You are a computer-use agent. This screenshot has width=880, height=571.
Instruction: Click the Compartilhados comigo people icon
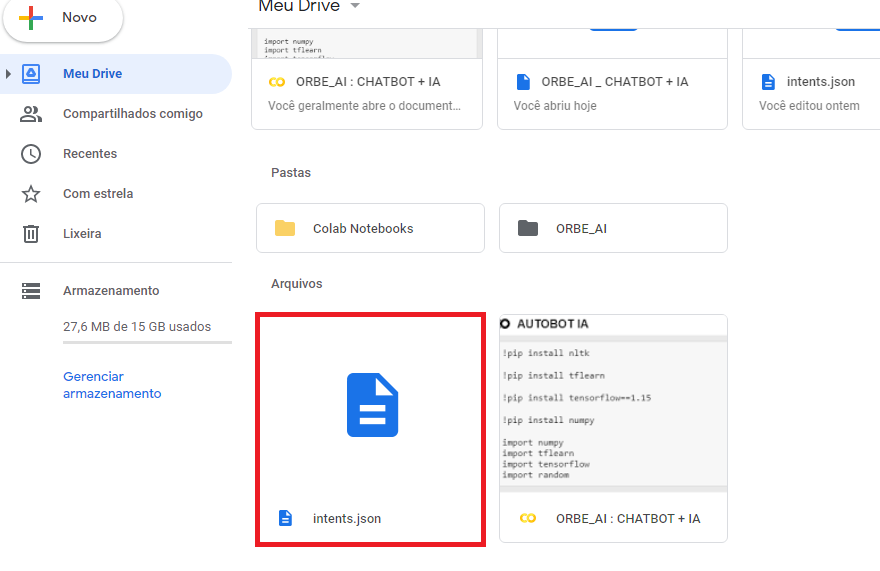(x=31, y=114)
